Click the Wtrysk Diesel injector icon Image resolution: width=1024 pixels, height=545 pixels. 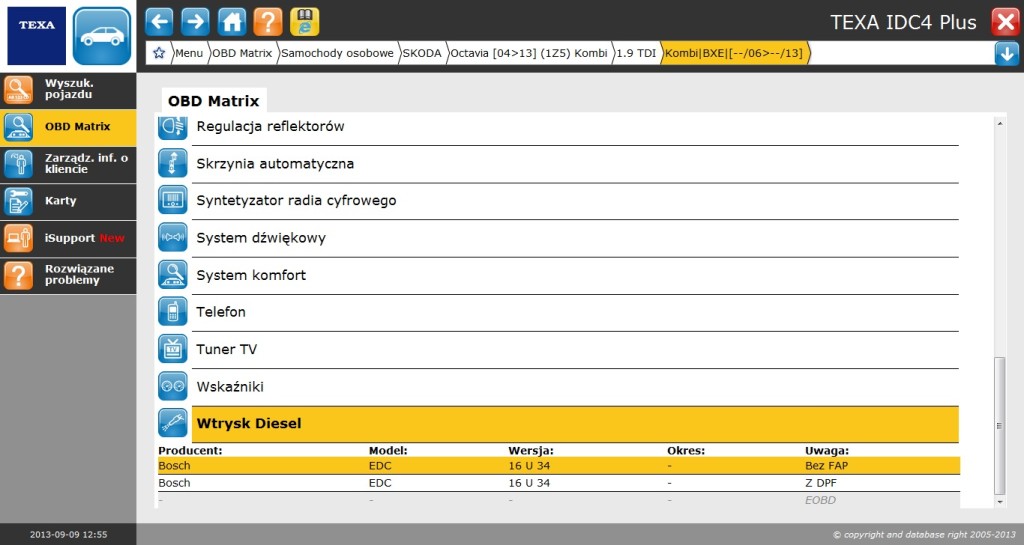[x=172, y=423]
